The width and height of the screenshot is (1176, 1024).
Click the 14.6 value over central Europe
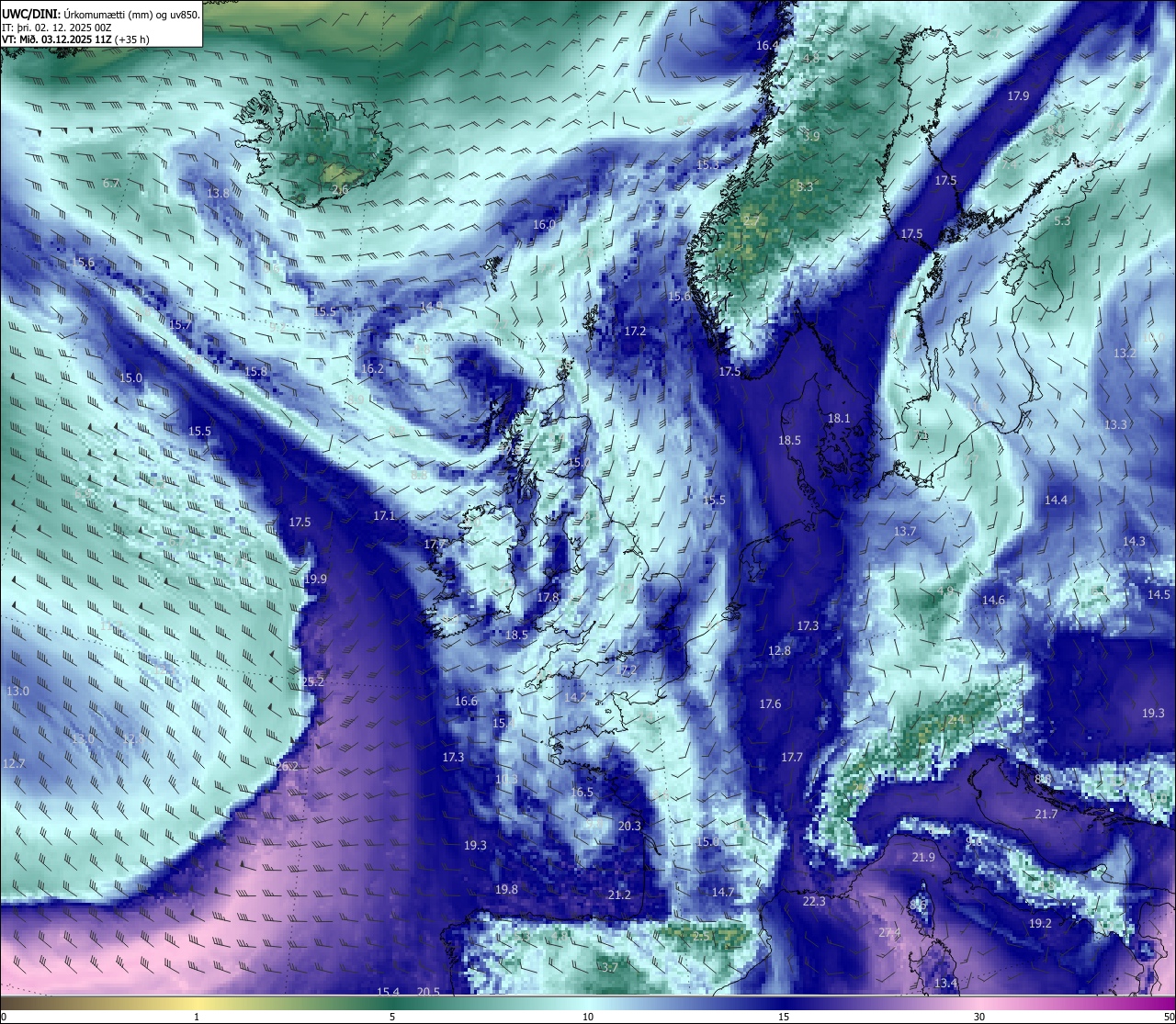pyautogui.click(x=993, y=600)
